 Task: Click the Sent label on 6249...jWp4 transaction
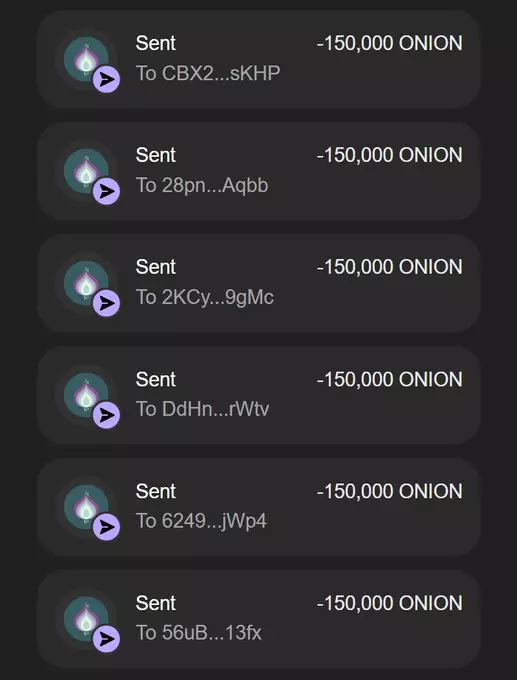(x=156, y=491)
